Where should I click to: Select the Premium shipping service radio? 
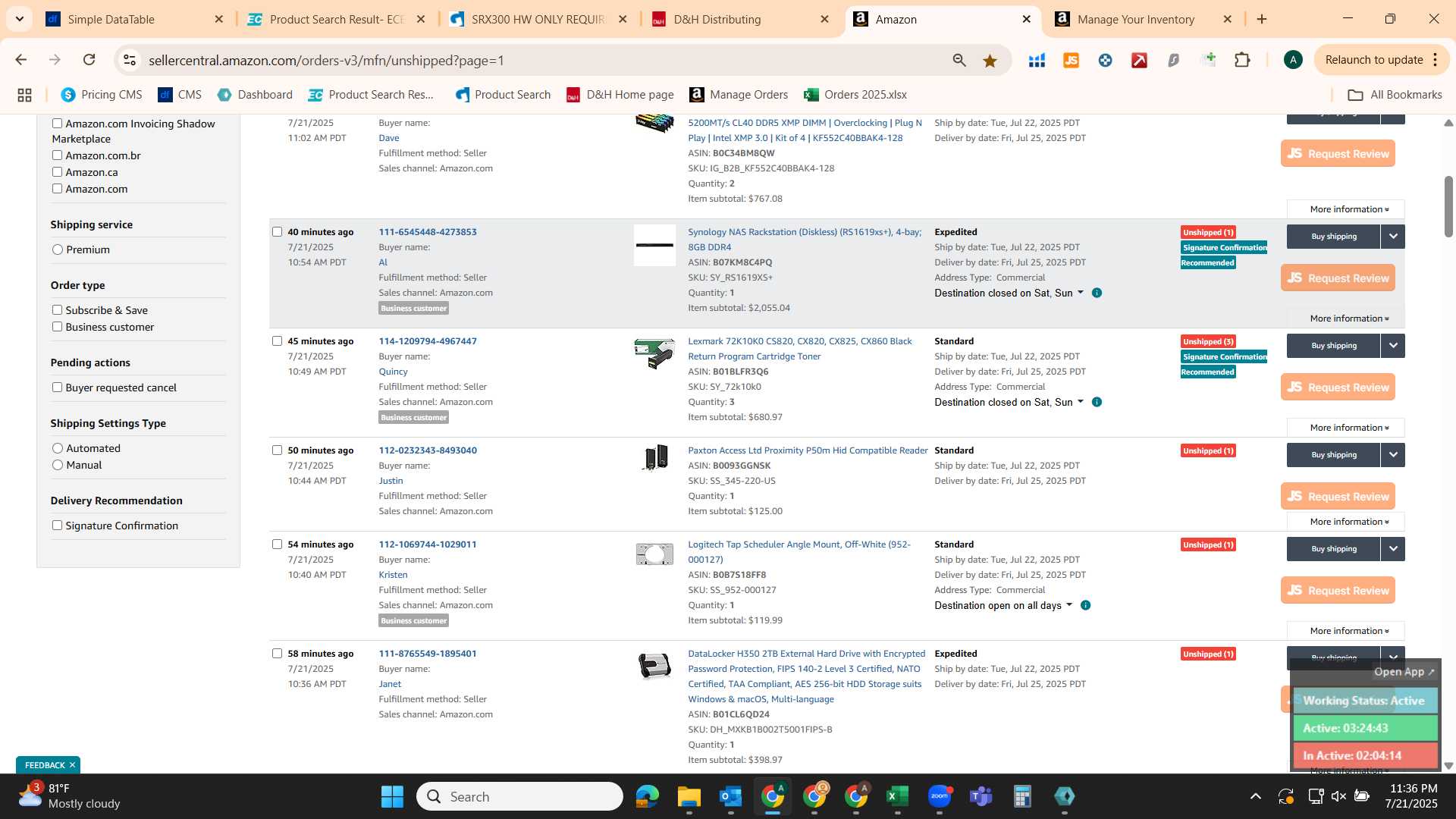tap(58, 249)
